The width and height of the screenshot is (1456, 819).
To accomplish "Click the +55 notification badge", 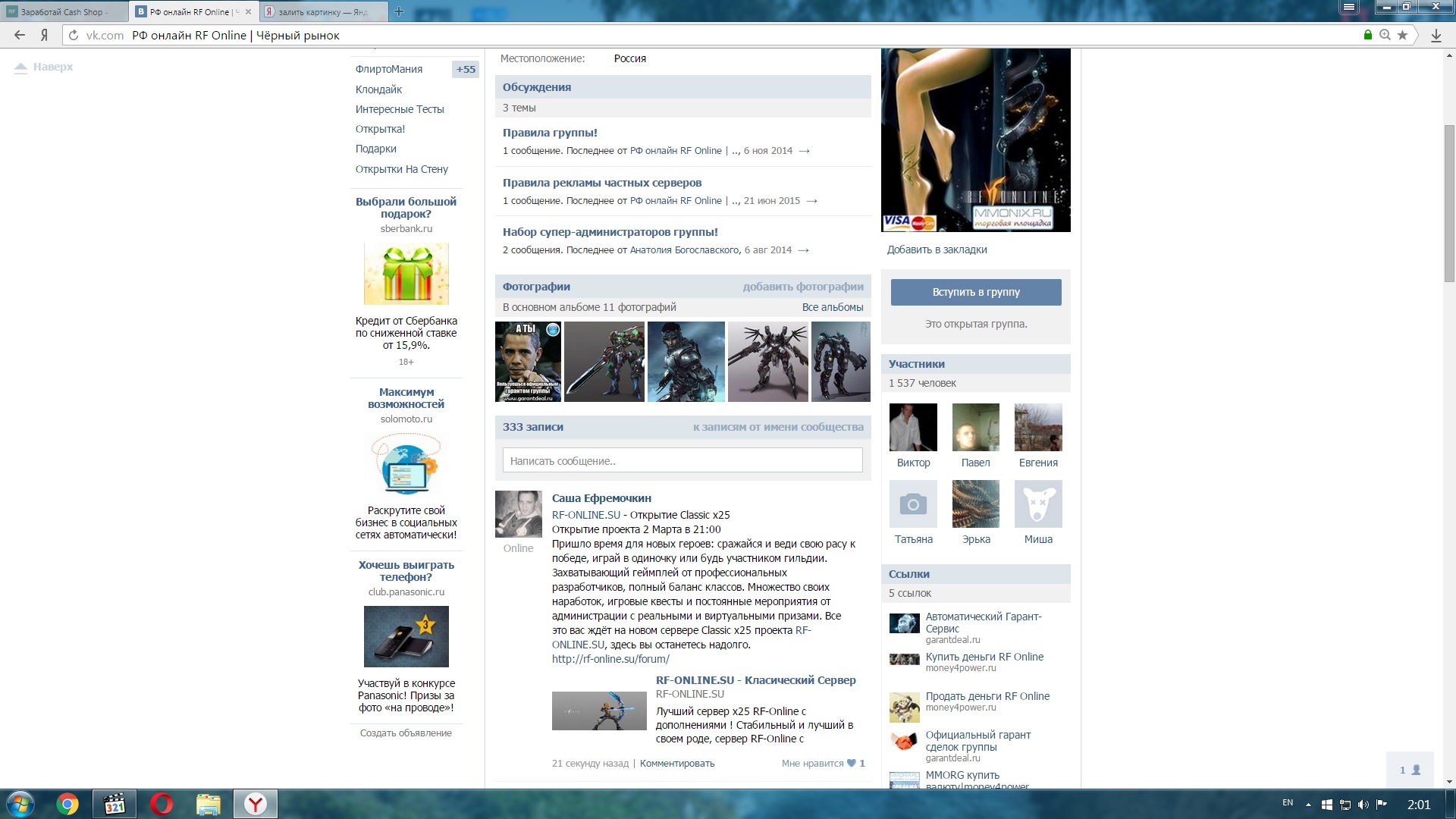I will point(466,69).
